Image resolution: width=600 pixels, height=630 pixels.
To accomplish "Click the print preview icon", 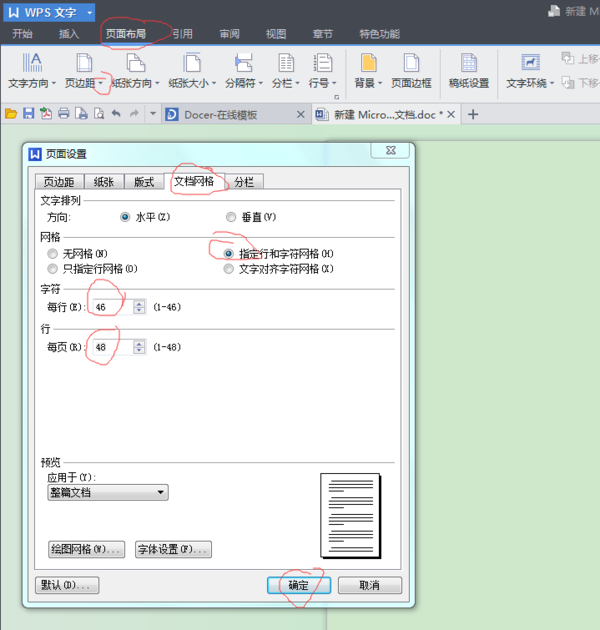I will coord(99,114).
